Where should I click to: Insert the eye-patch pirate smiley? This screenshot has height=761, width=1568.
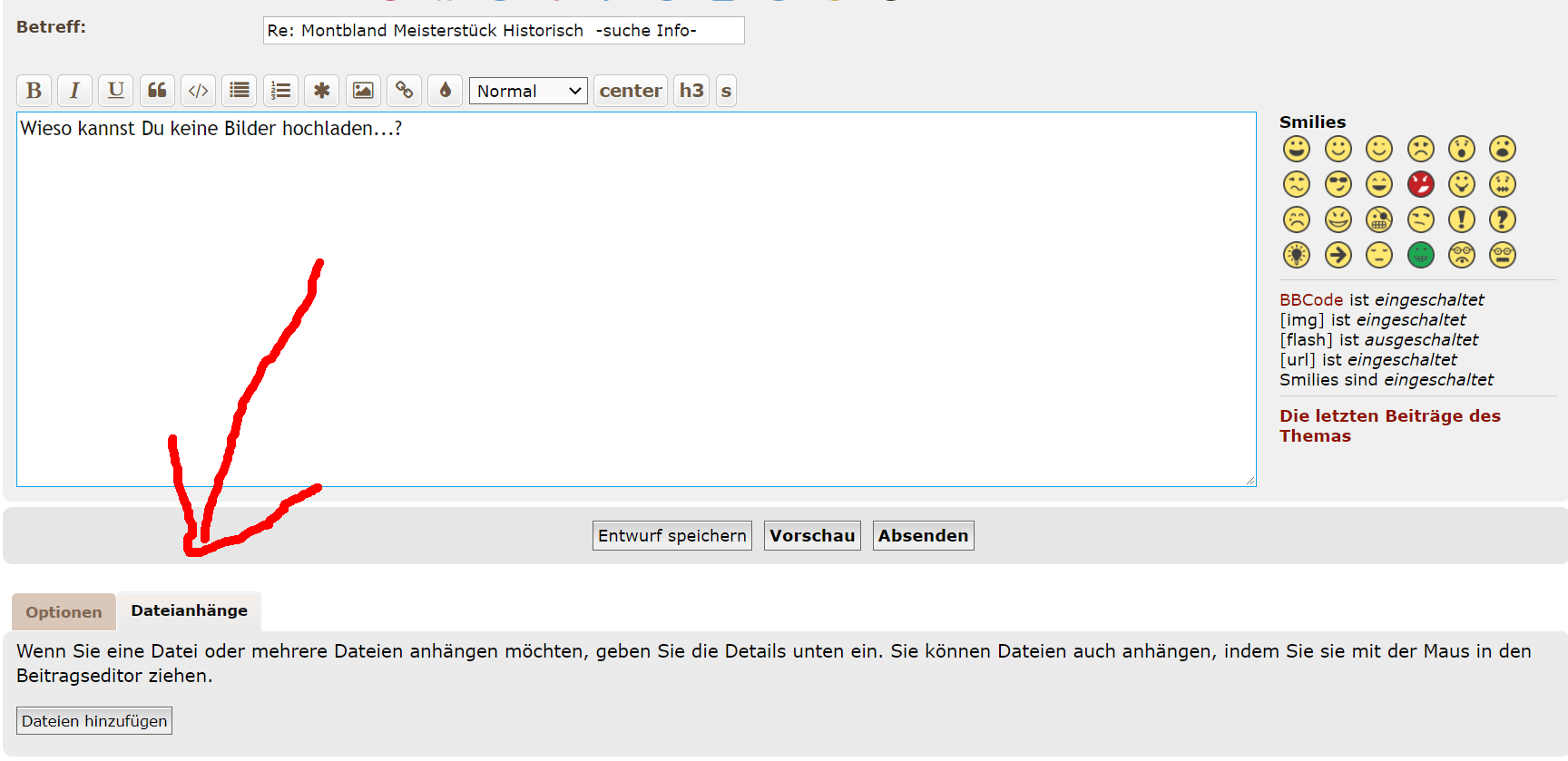click(1379, 220)
